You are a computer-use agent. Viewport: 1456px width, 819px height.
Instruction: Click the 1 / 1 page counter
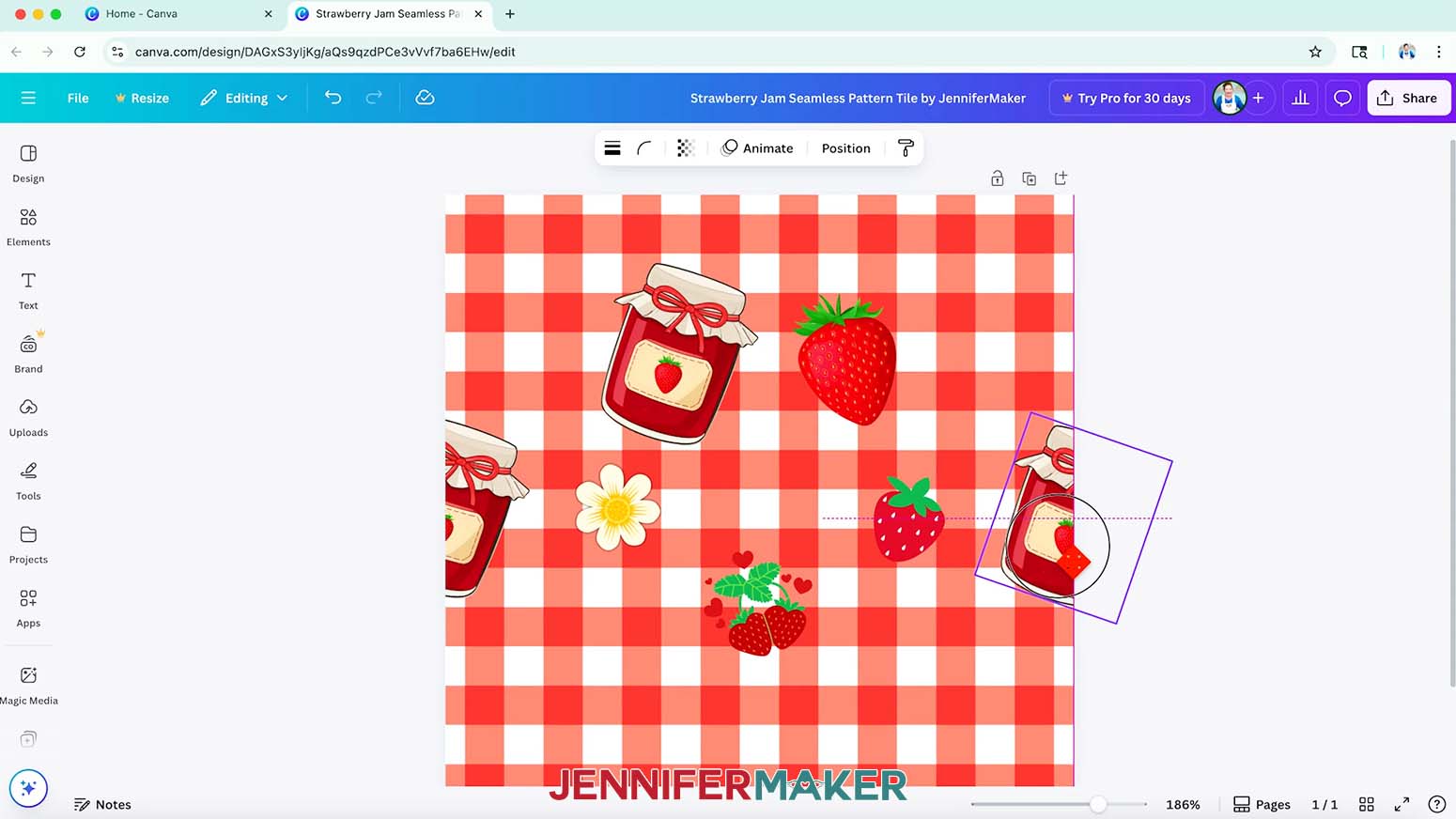1324,804
